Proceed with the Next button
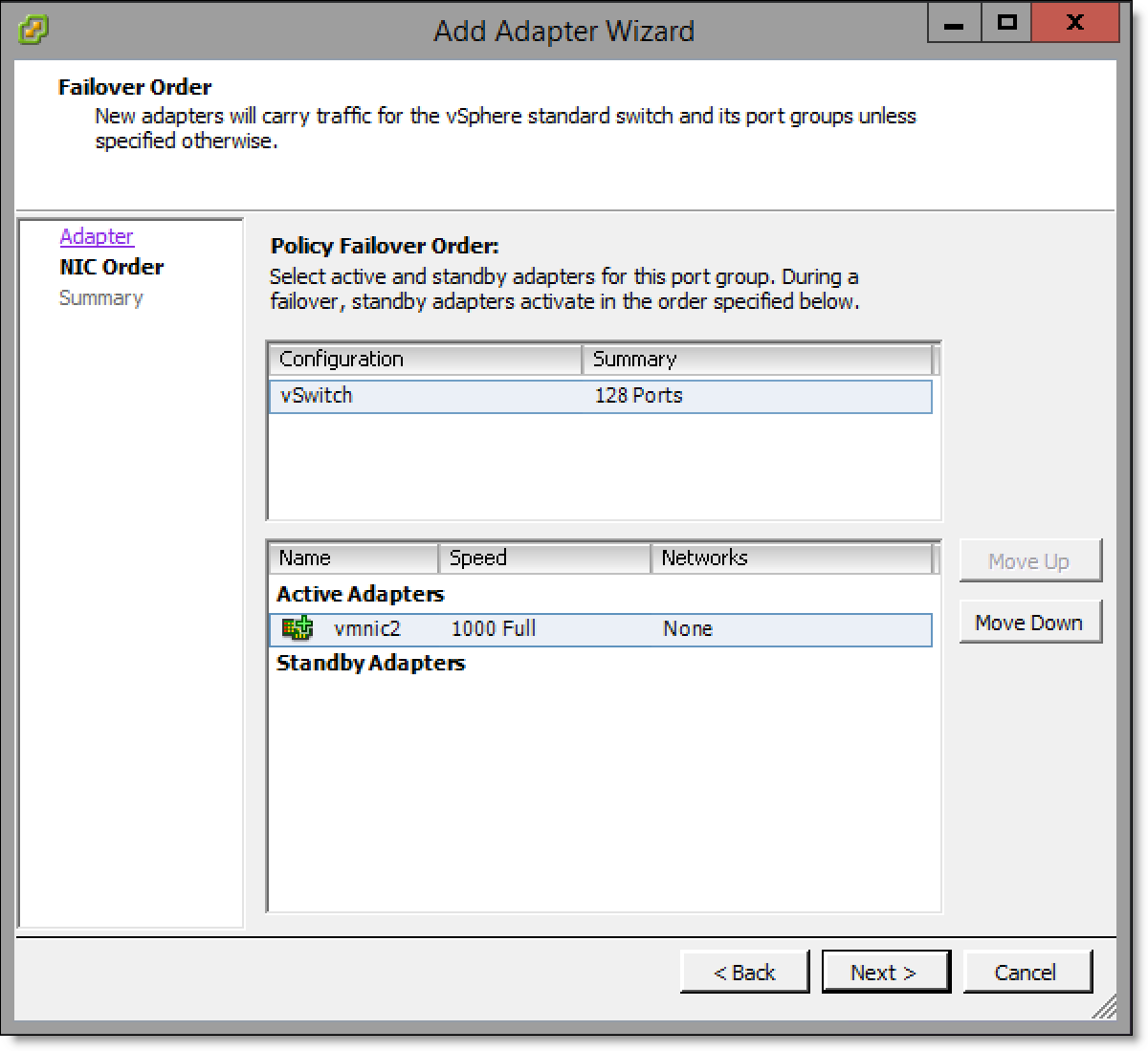The image size is (1148, 1051). (x=885, y=973)
